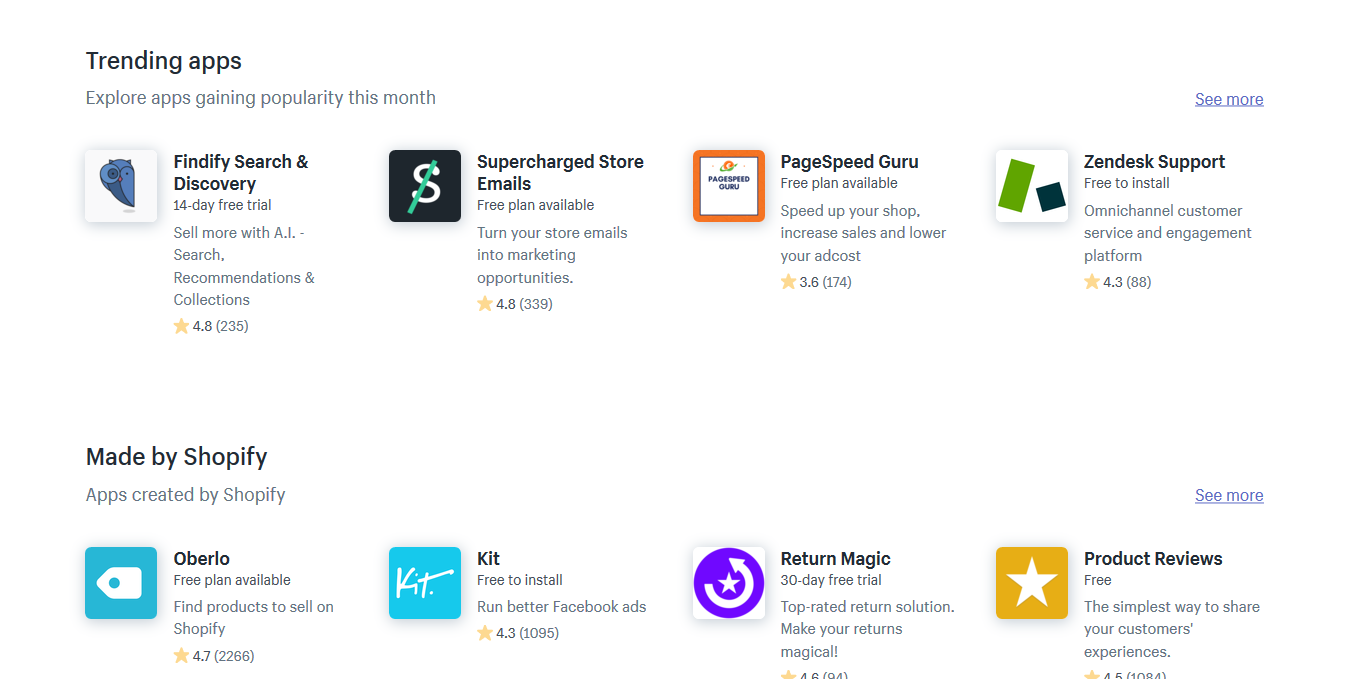The image size is (1349, 679).
Task: Open the Zendesk Support logo icon
Action: 1032,186
